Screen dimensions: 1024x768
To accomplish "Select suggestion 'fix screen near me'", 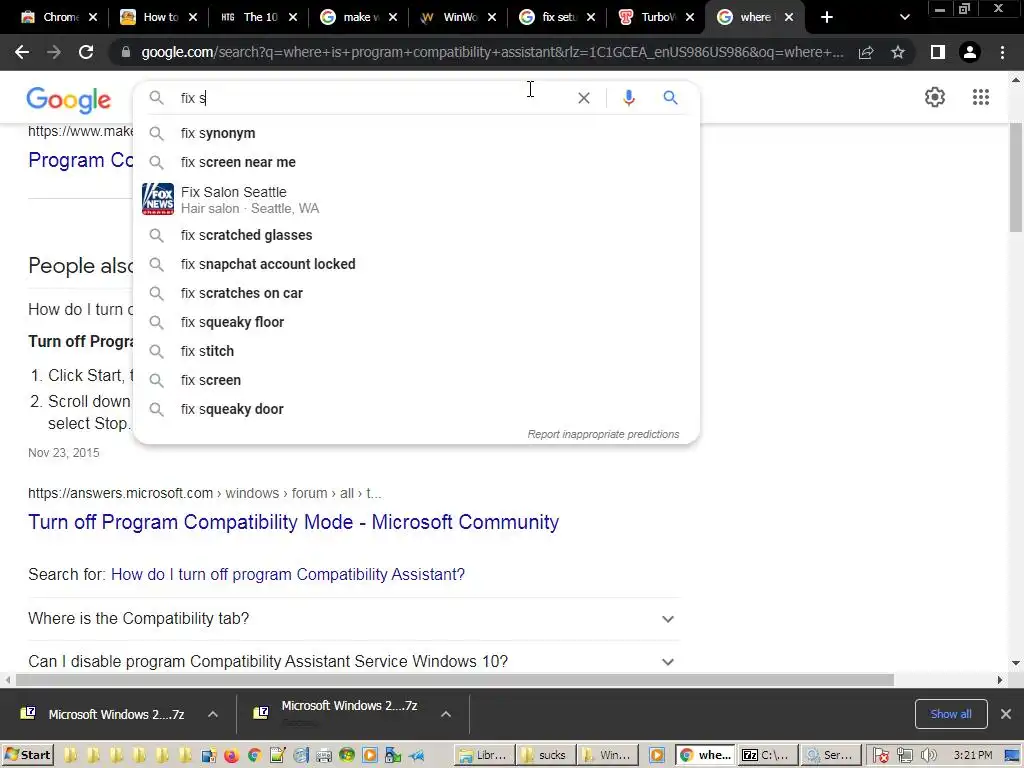I will point(417,162).
